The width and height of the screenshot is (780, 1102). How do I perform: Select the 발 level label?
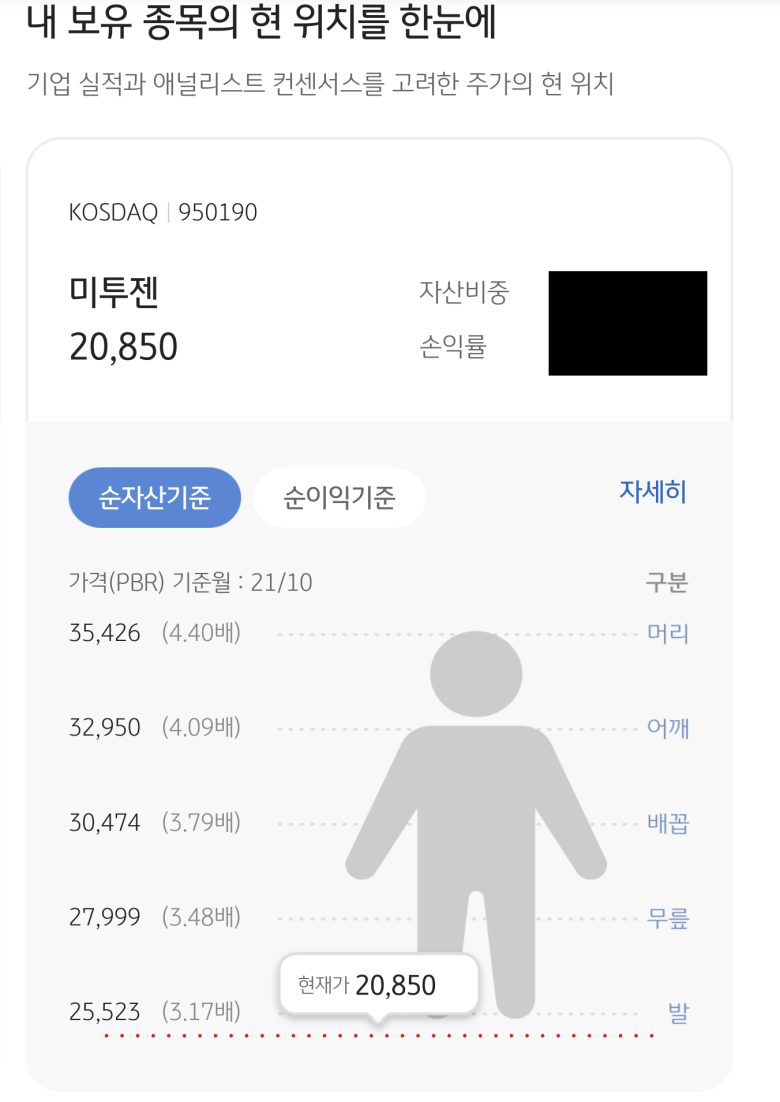(678, 1012)
